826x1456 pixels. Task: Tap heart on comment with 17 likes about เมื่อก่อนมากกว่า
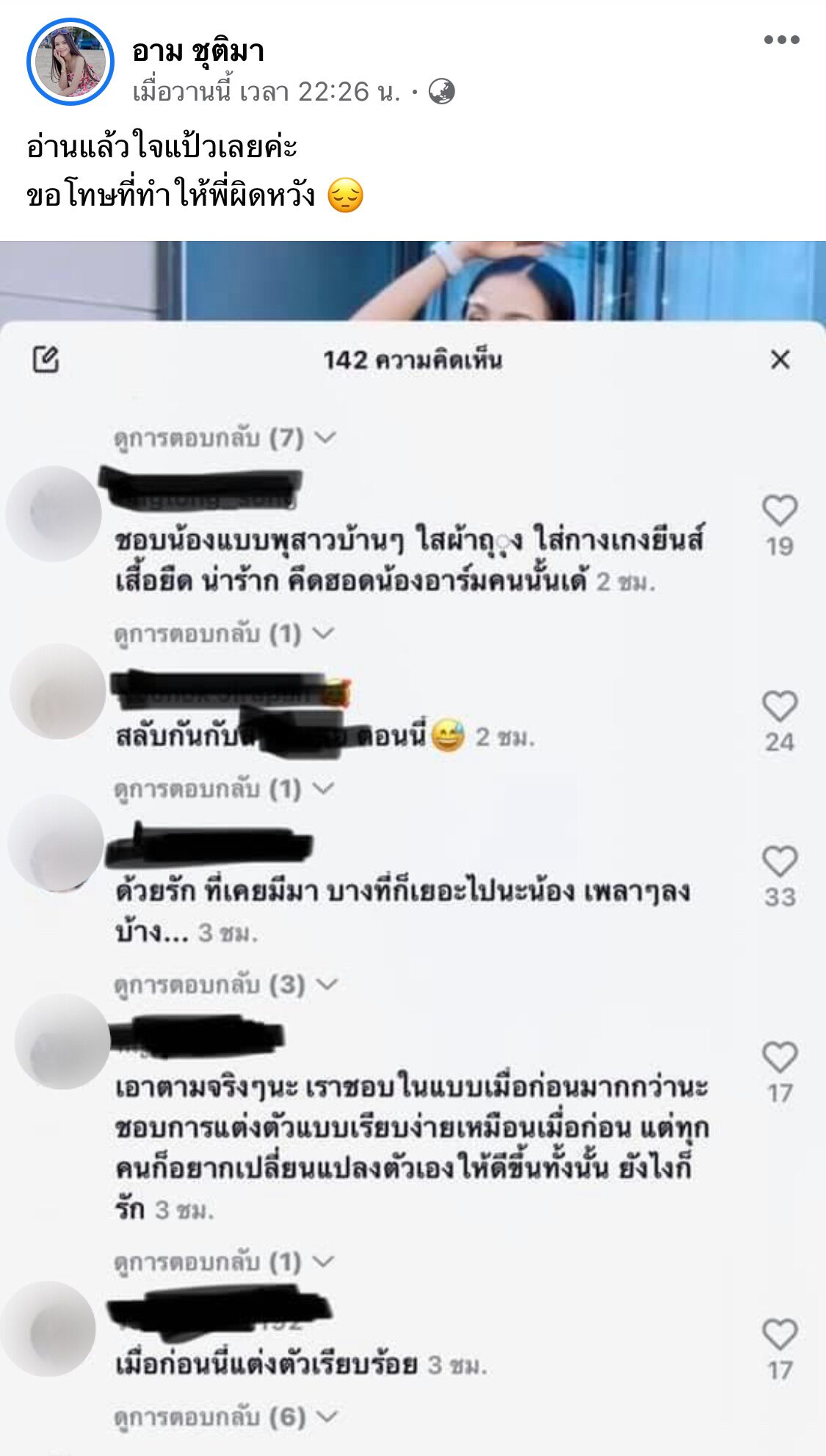click(x=780, y=1057)
